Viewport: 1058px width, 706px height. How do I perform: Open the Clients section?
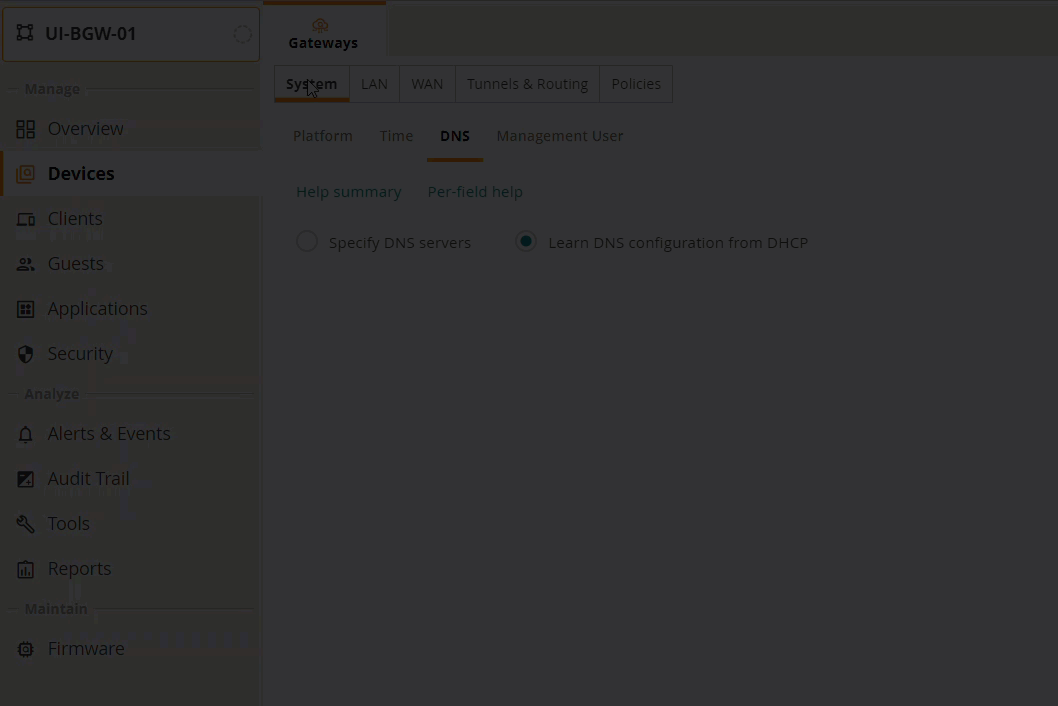point(75,218)
